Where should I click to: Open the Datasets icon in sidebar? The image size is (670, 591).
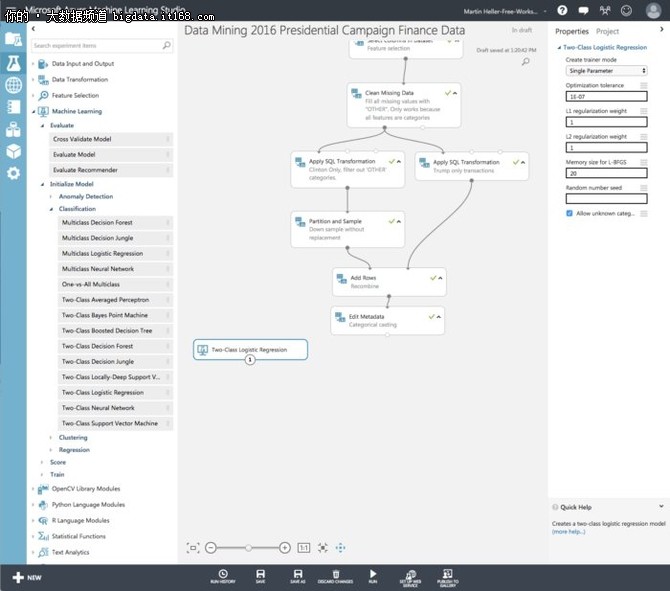[13, 129]
